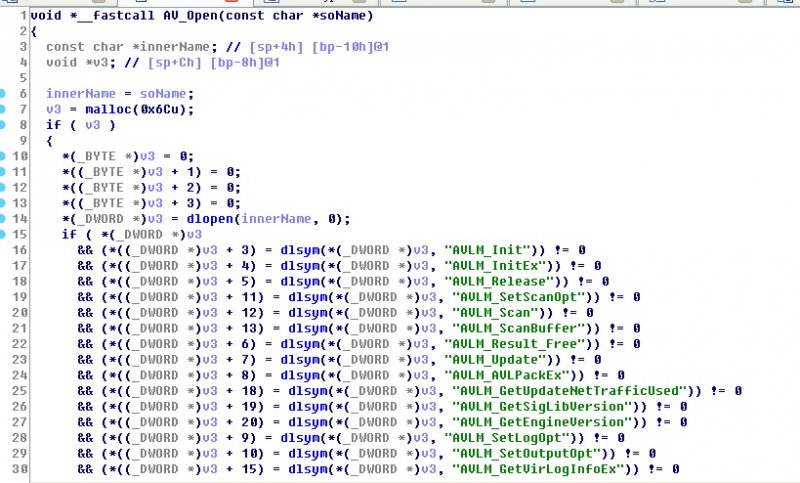This screenshot has width=800, height=483.
Task: Click the 0x6Cu constant
Action: coord(159,110)
